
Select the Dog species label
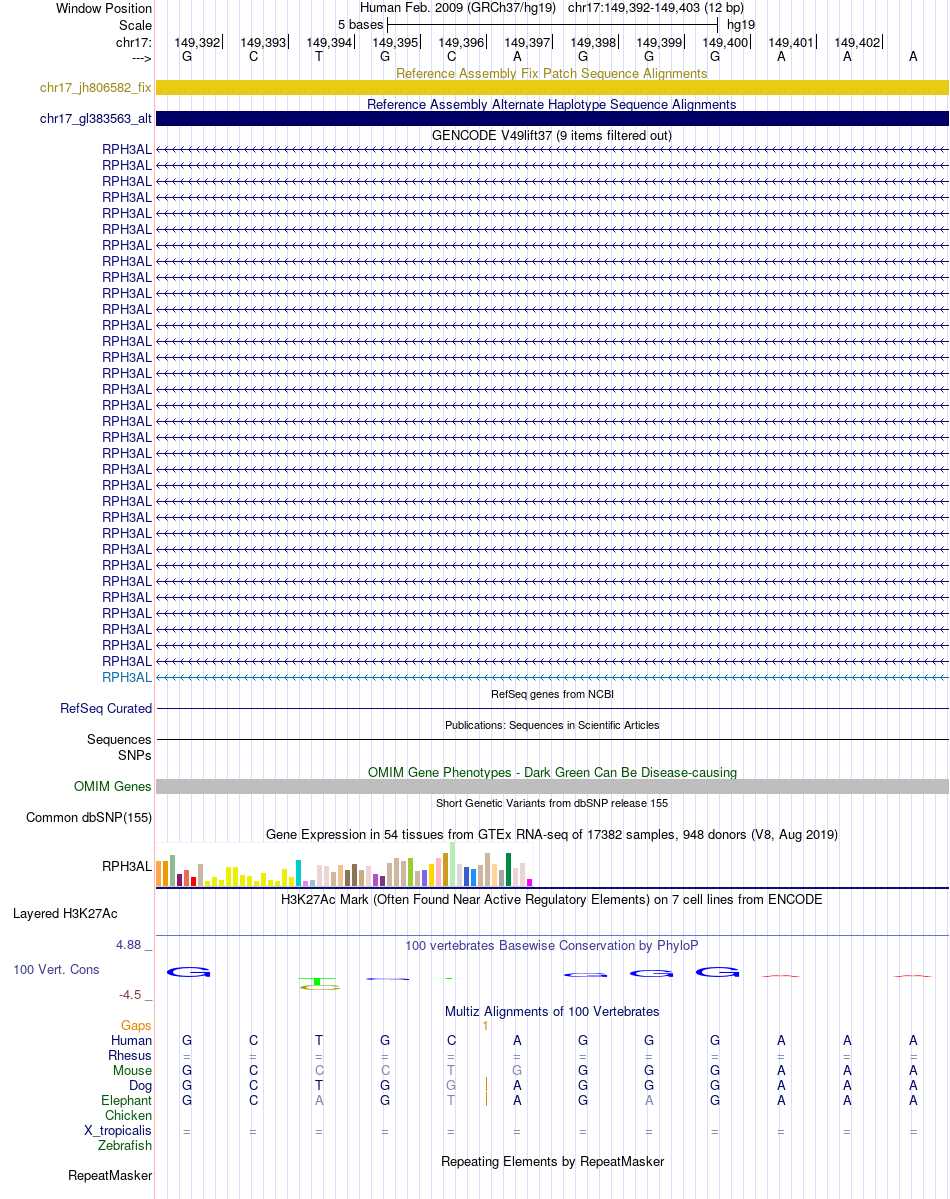(141, 1086)
